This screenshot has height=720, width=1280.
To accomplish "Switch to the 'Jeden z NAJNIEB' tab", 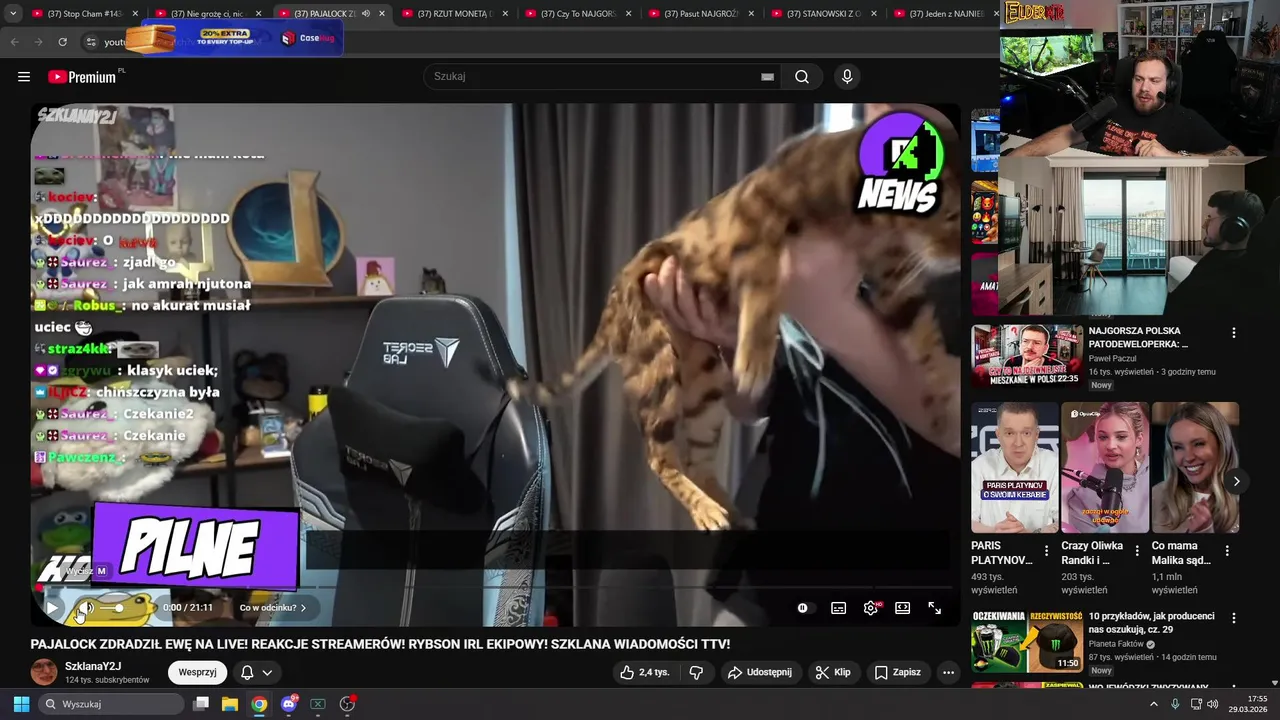I will point(946,14).
